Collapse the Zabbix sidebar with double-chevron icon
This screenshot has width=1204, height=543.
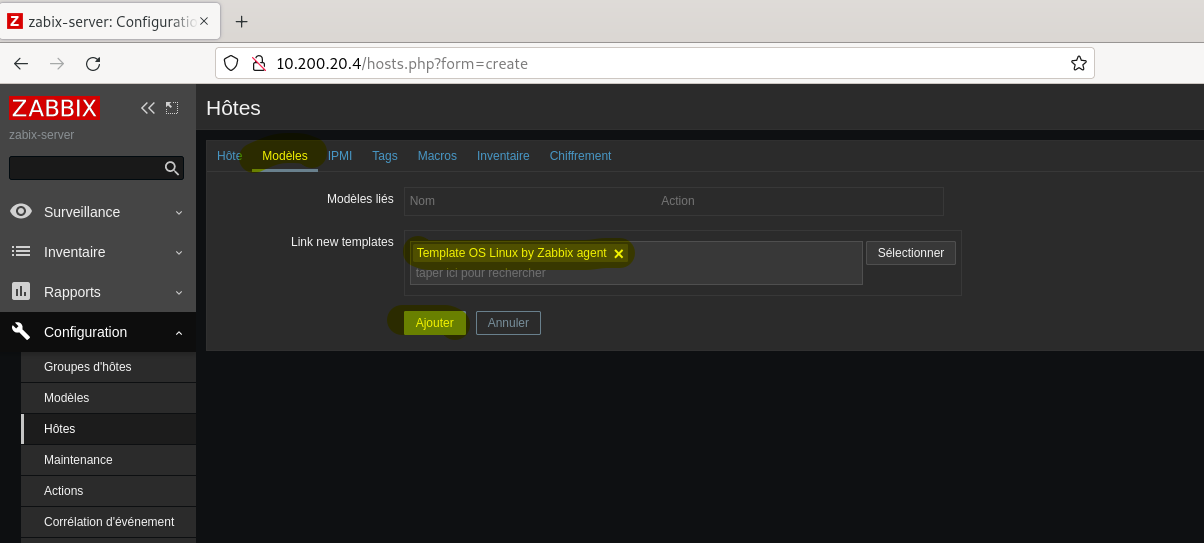point(148,108)
